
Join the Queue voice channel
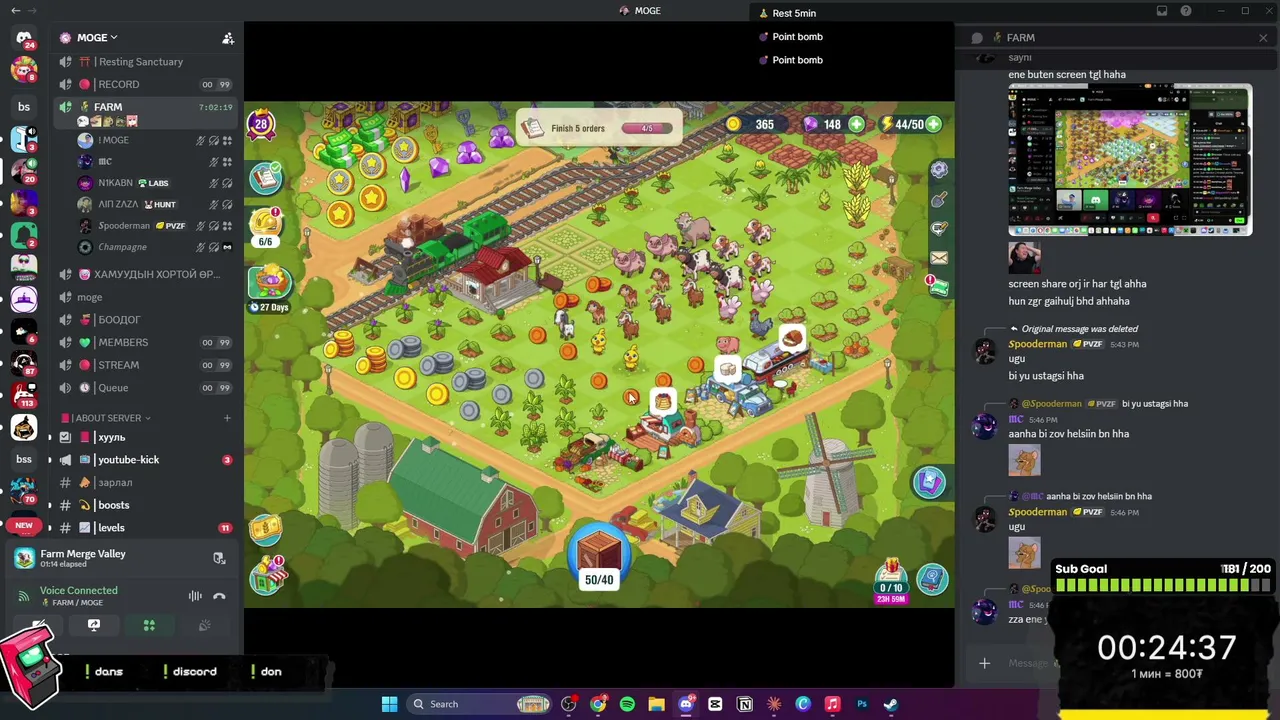click(146, 388)
